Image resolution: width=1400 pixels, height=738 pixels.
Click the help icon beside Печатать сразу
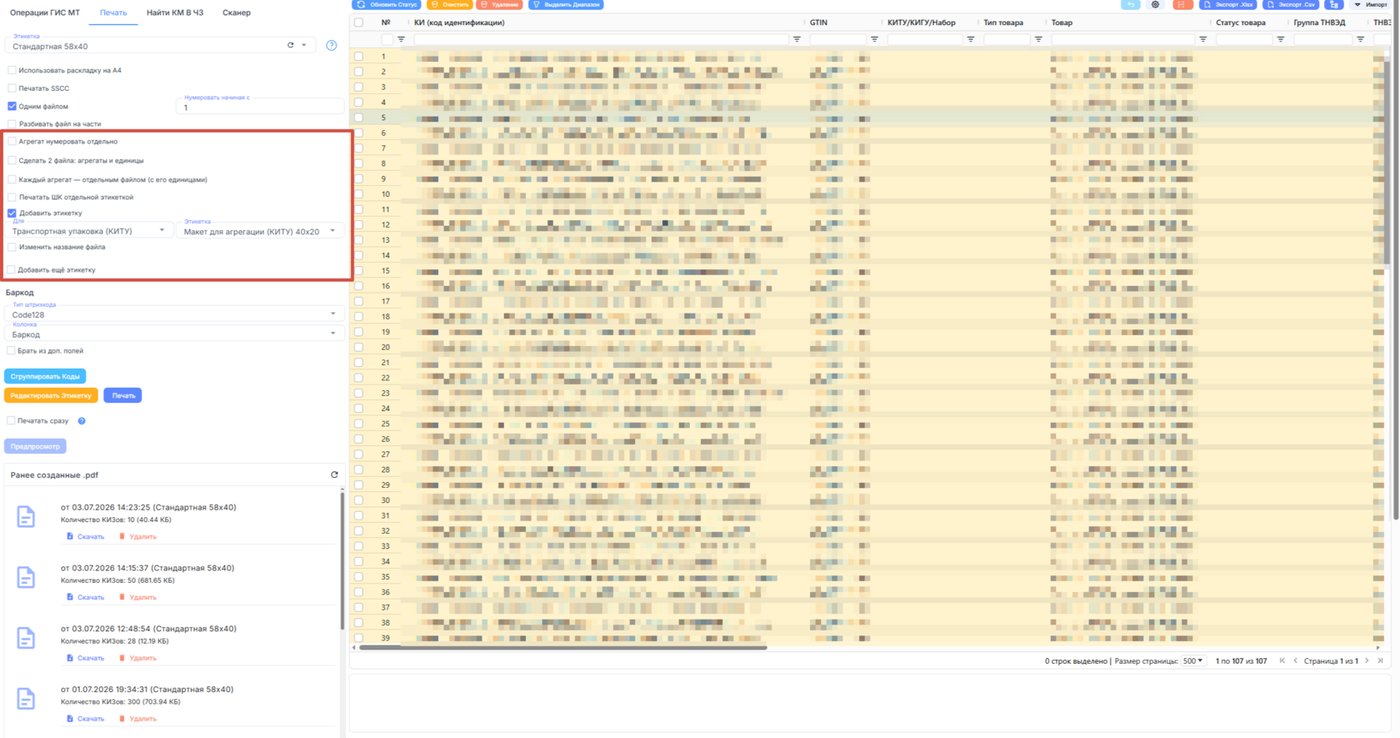(82, 421)
